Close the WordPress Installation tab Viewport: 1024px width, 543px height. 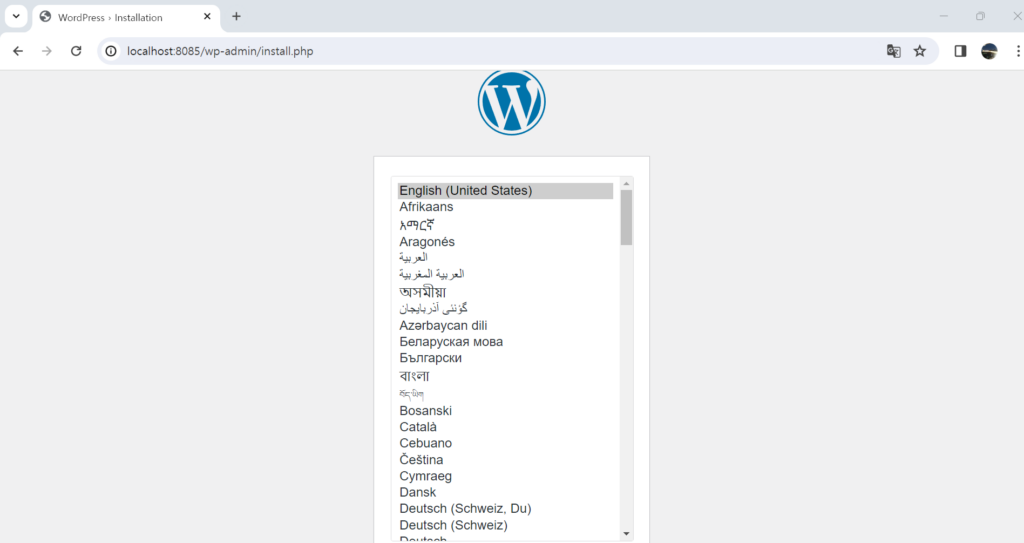pyautogui.click(x=207, y=17)
